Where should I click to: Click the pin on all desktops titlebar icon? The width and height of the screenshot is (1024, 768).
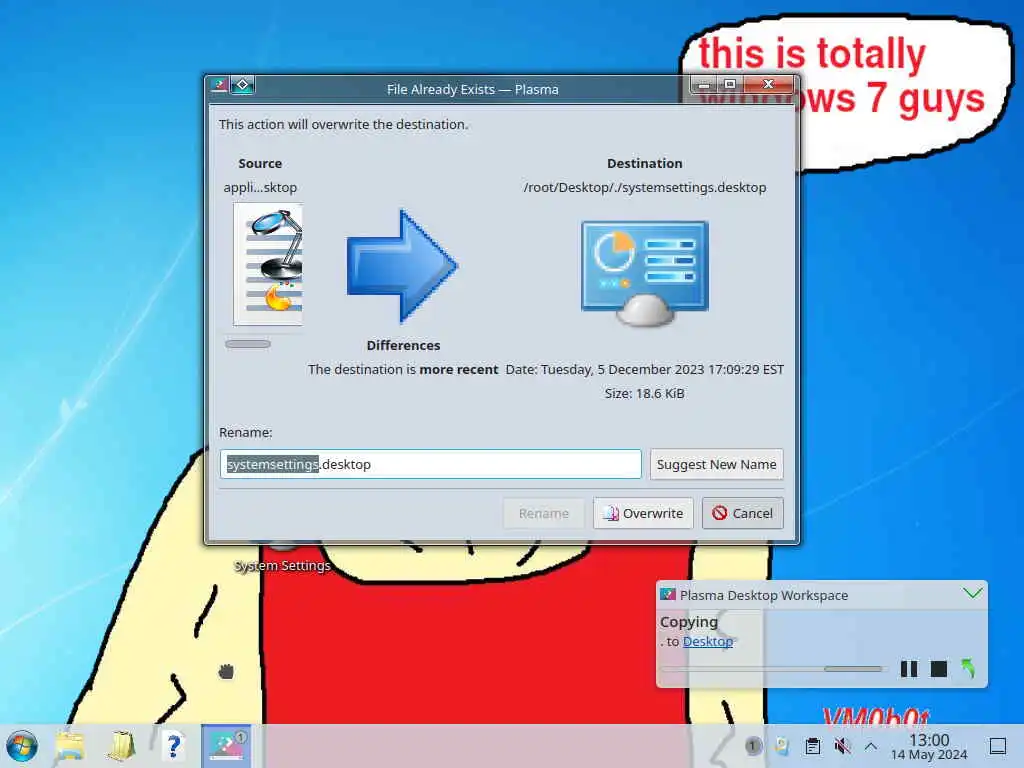click(x=242, y=85)
